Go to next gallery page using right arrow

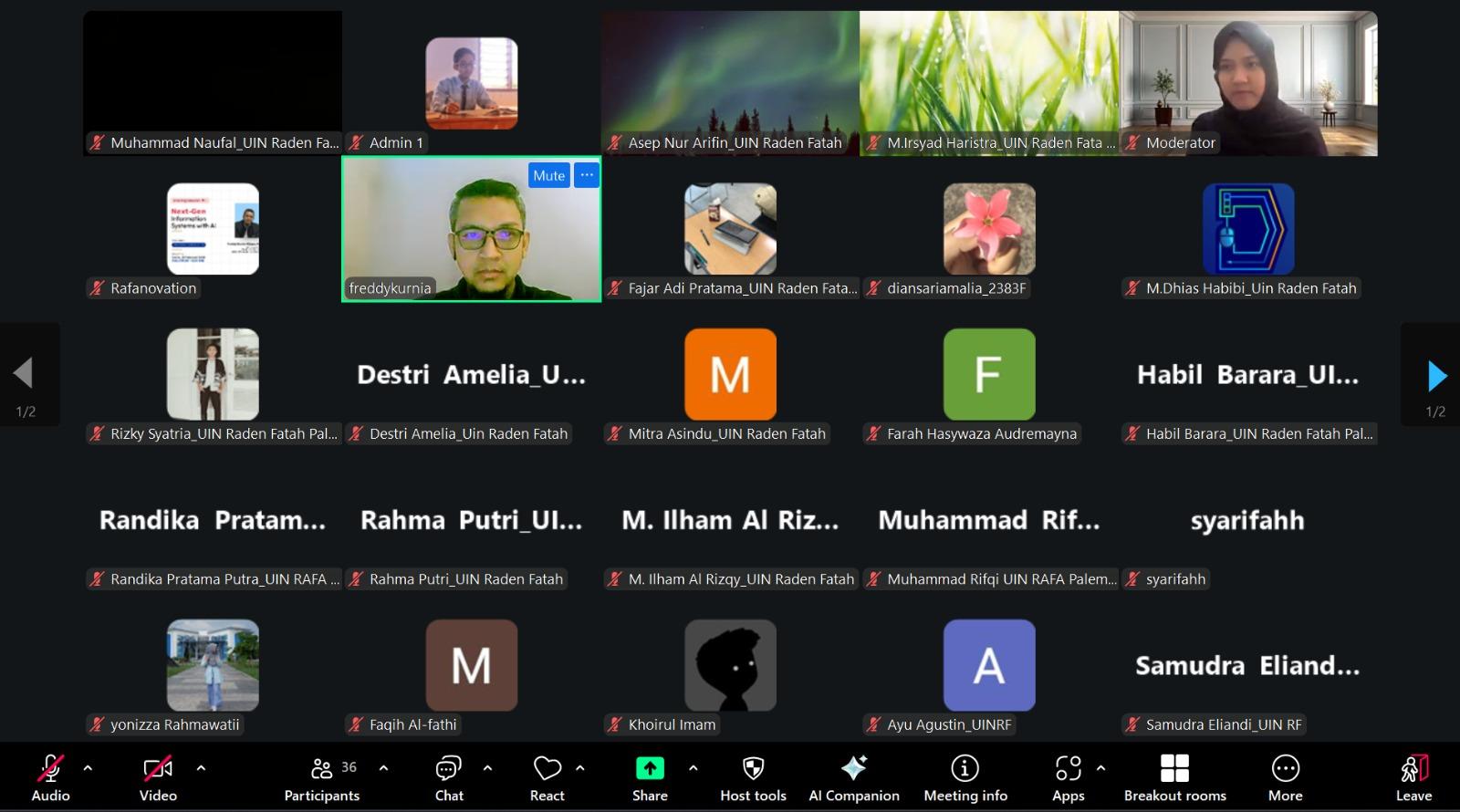tap(1436, 375)
